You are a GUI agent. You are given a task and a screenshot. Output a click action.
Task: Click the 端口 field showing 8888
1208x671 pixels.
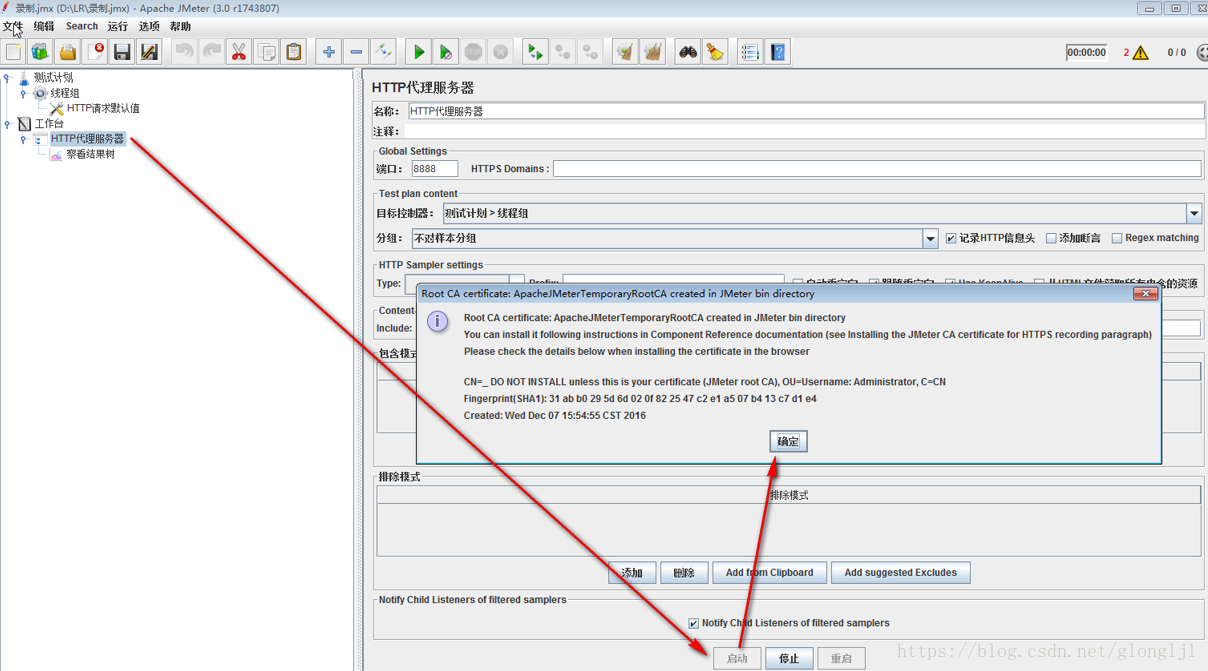pos(435,169)
